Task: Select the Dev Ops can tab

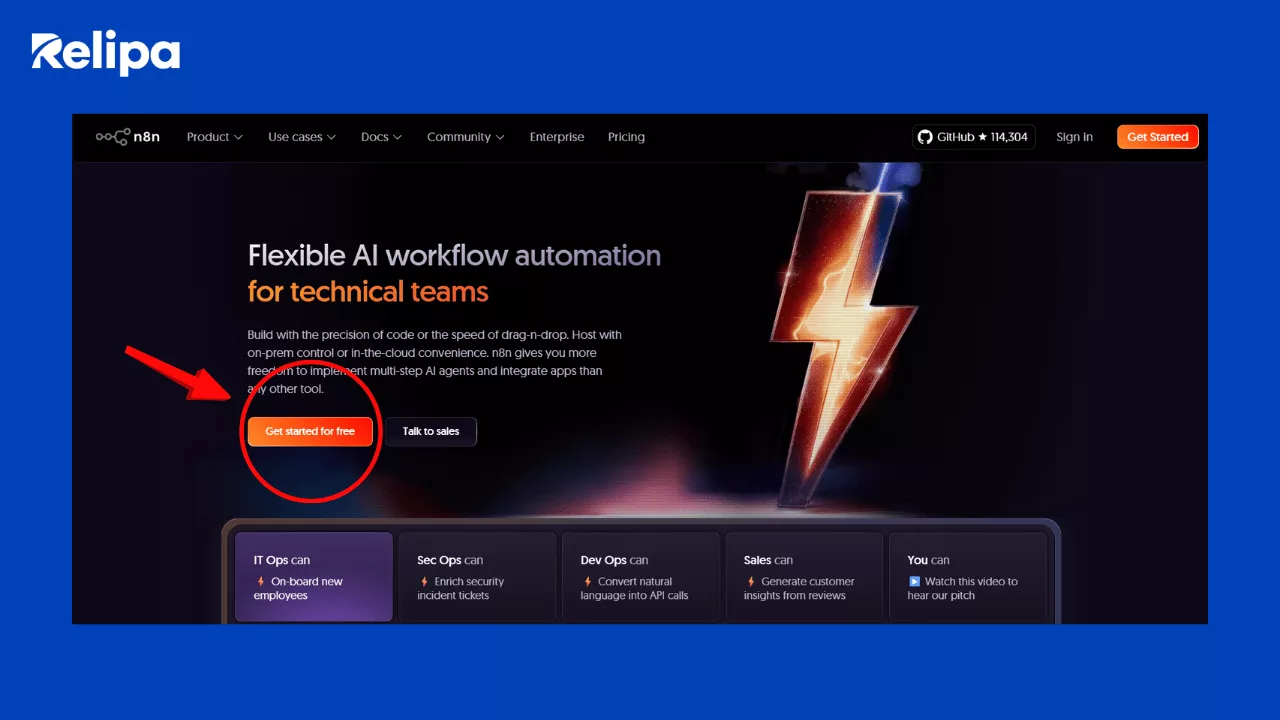Action: pyautogui.click(x=641, y=577)
